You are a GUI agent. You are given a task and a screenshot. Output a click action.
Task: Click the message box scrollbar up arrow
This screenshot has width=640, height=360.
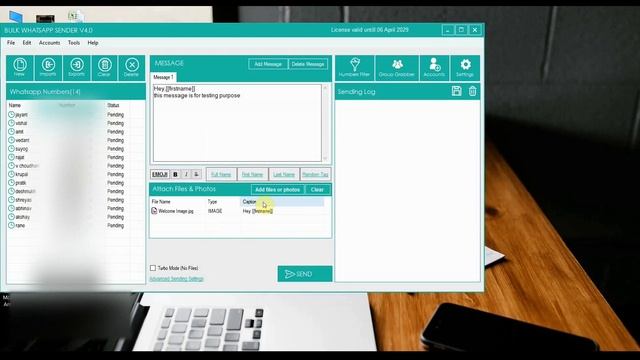tap(325, 88)
